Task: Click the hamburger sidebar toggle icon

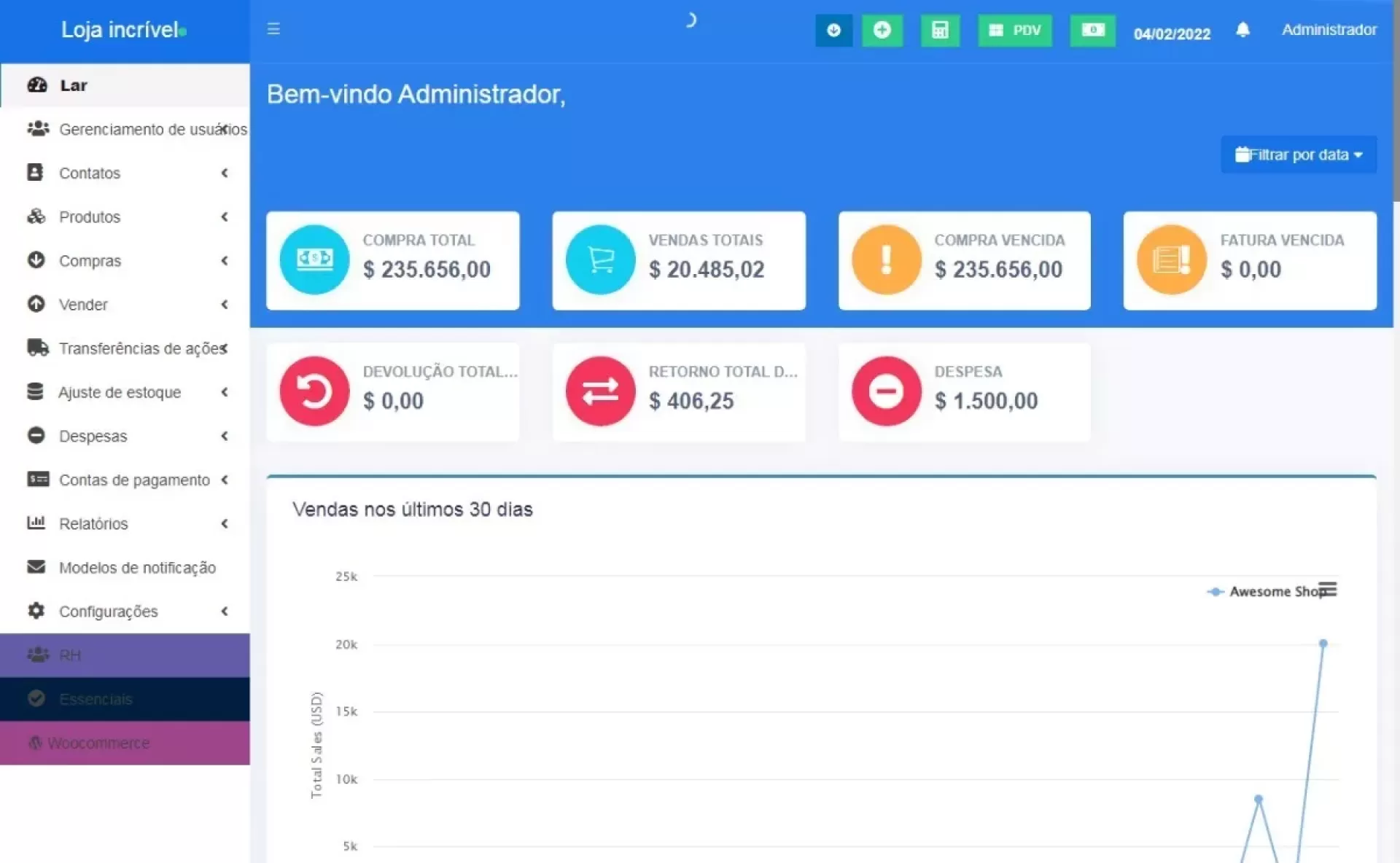Action: (x=273, y=29)
